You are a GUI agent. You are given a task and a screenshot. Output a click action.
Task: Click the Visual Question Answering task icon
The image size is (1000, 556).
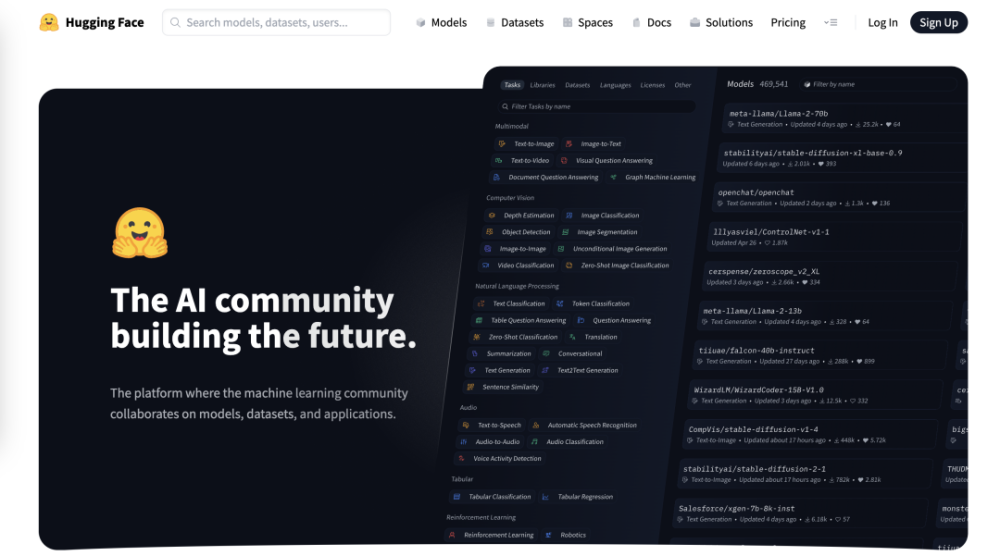click(x=564, y=161)
